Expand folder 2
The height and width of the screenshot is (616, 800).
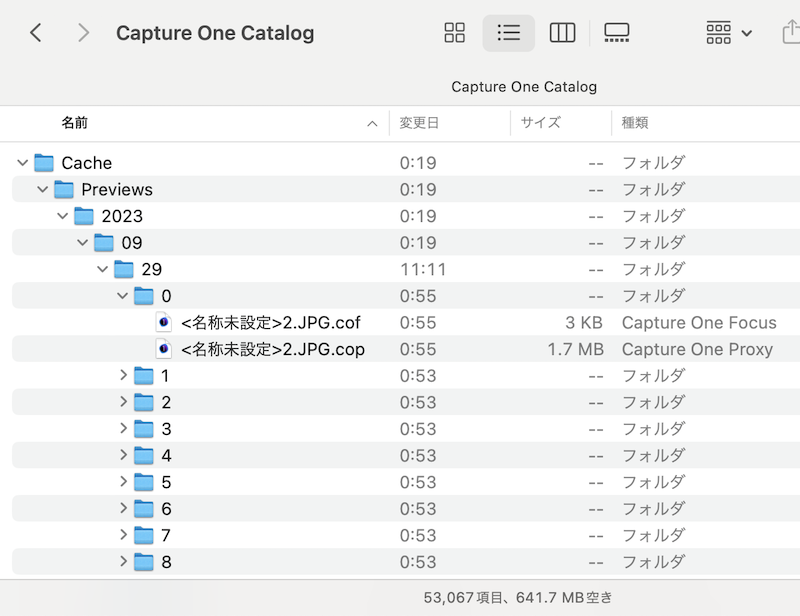pyautogui.click(x=123, y=402)
